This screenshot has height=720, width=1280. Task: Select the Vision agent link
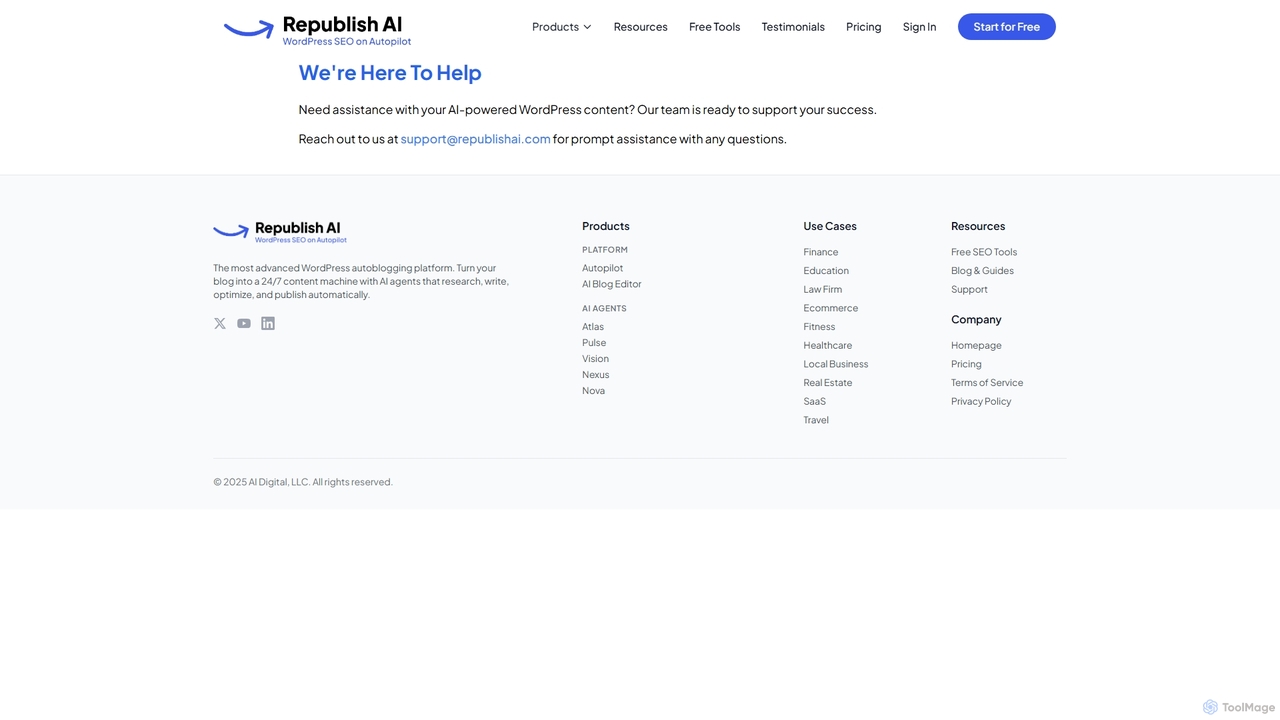click(596, 359)
